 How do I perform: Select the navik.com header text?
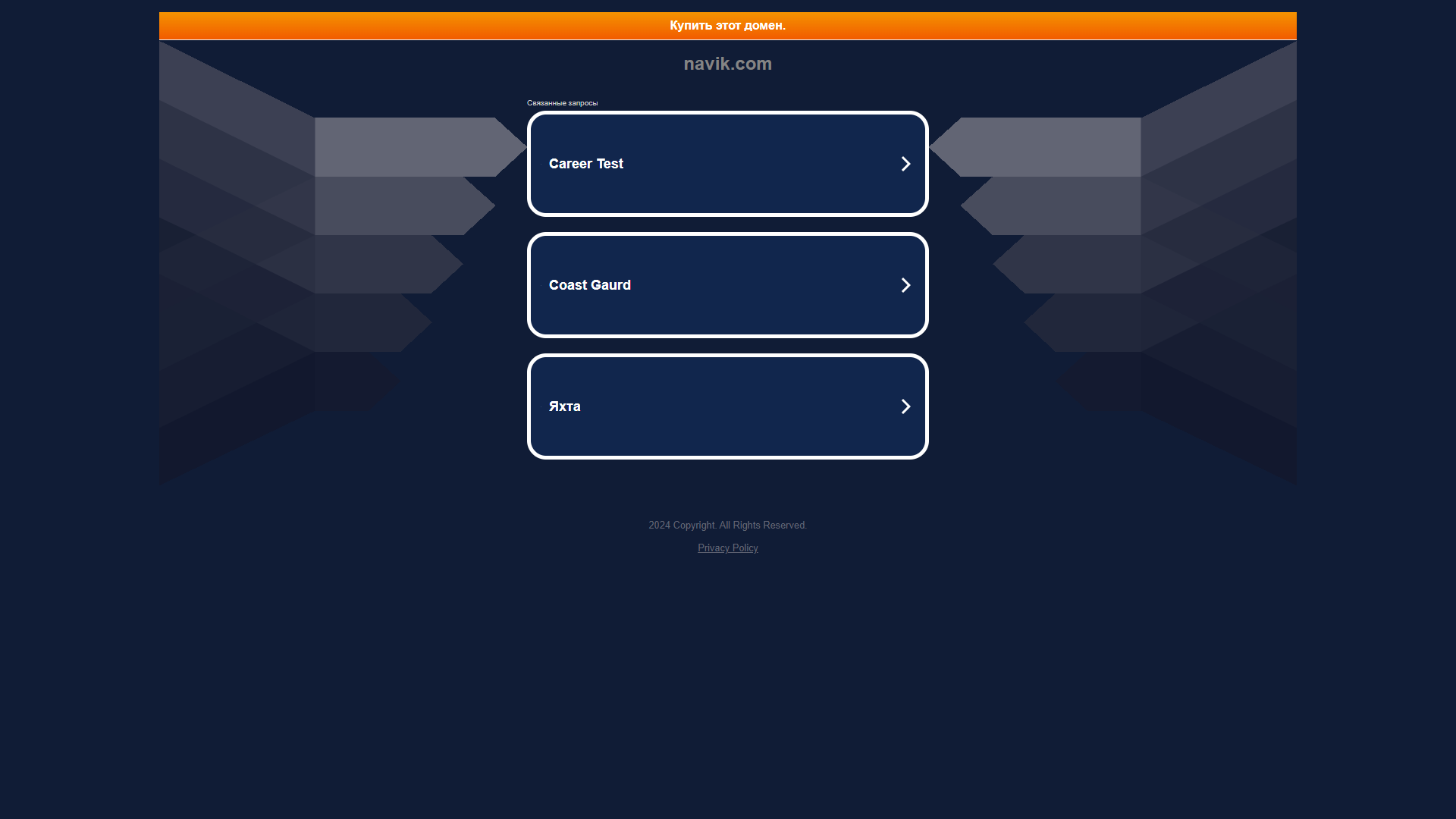click(728, 64)
